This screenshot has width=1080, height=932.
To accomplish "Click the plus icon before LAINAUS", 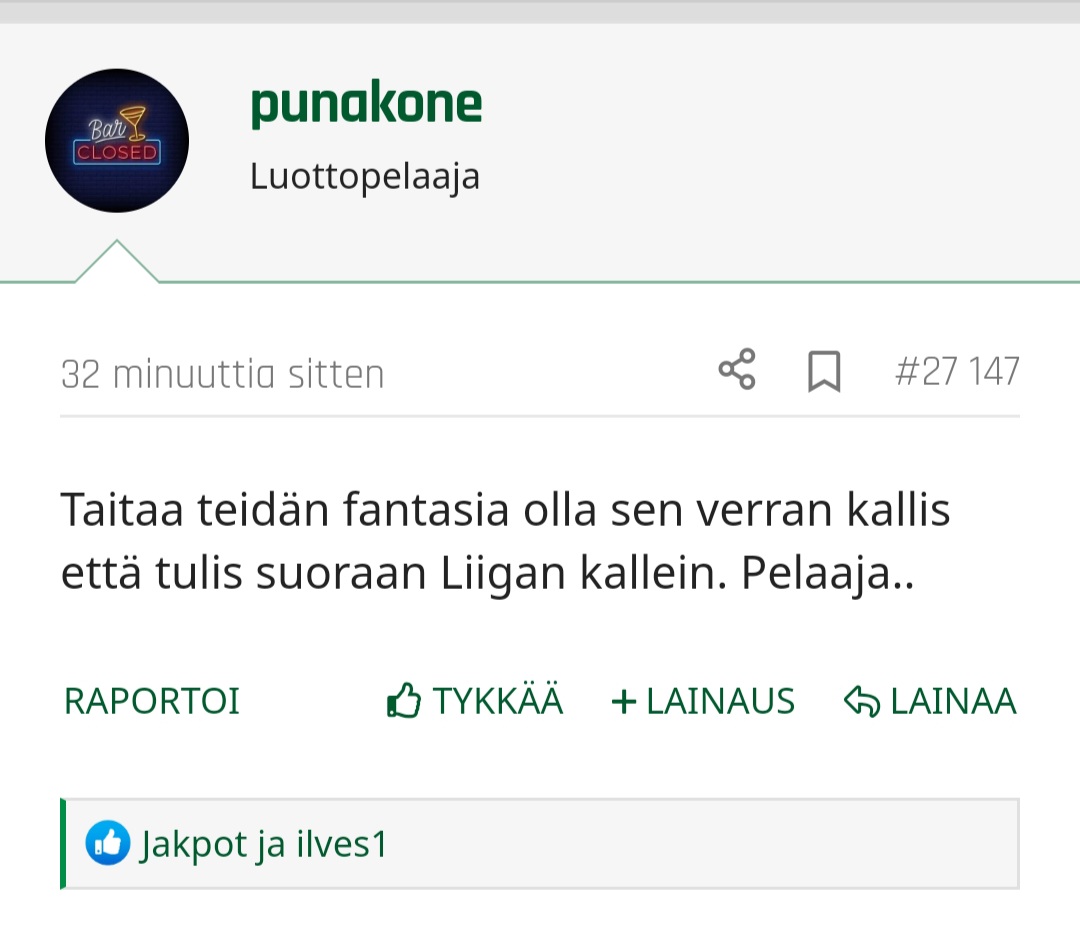I will point(623,702).
